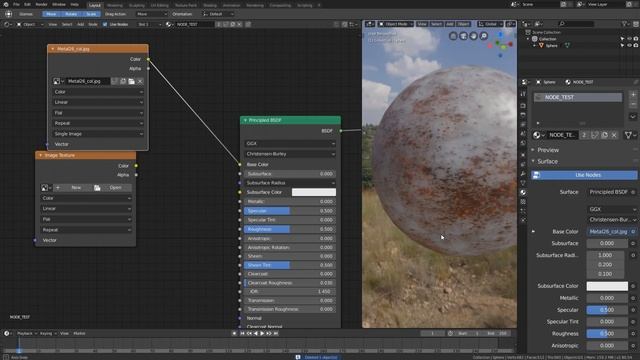The width and height of the screenshot is (640, 360).
Task: Open the Repeat extension dropdown in Image Texture node
Action: click(x=86, y=230)
